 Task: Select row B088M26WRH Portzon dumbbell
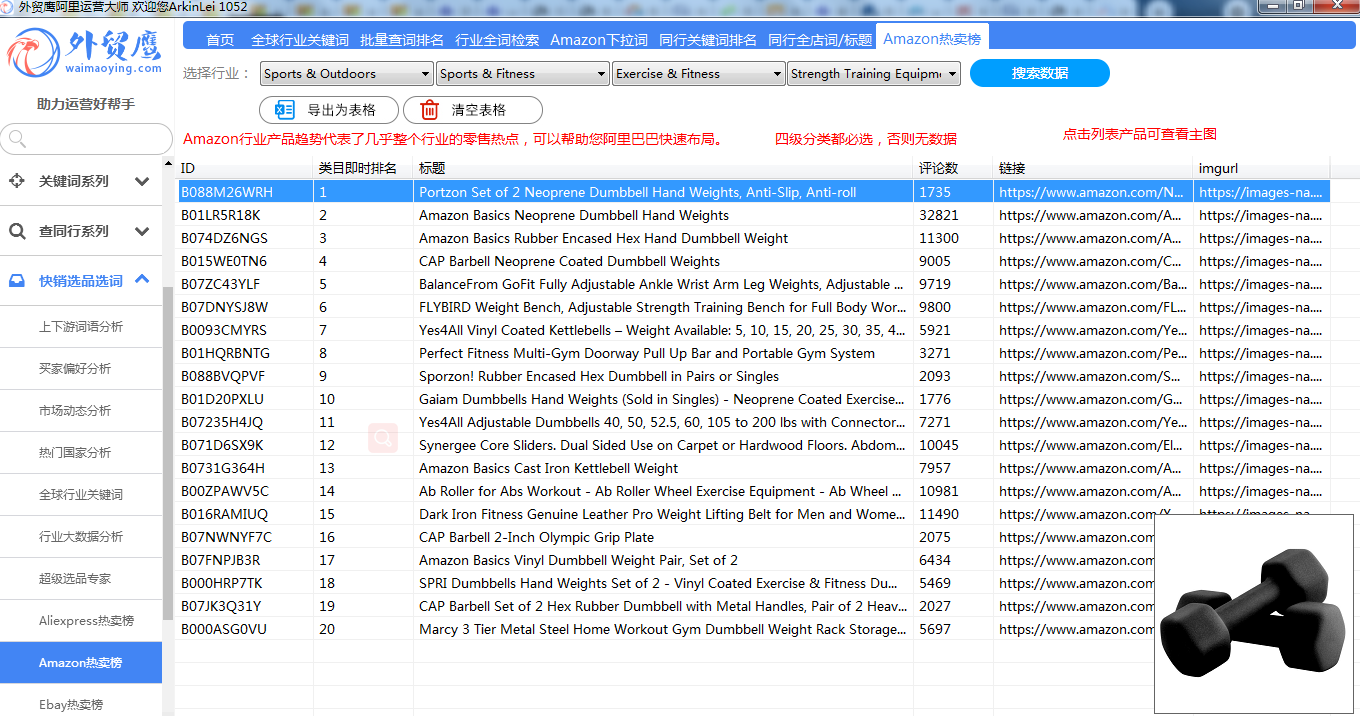coord(753,192)
